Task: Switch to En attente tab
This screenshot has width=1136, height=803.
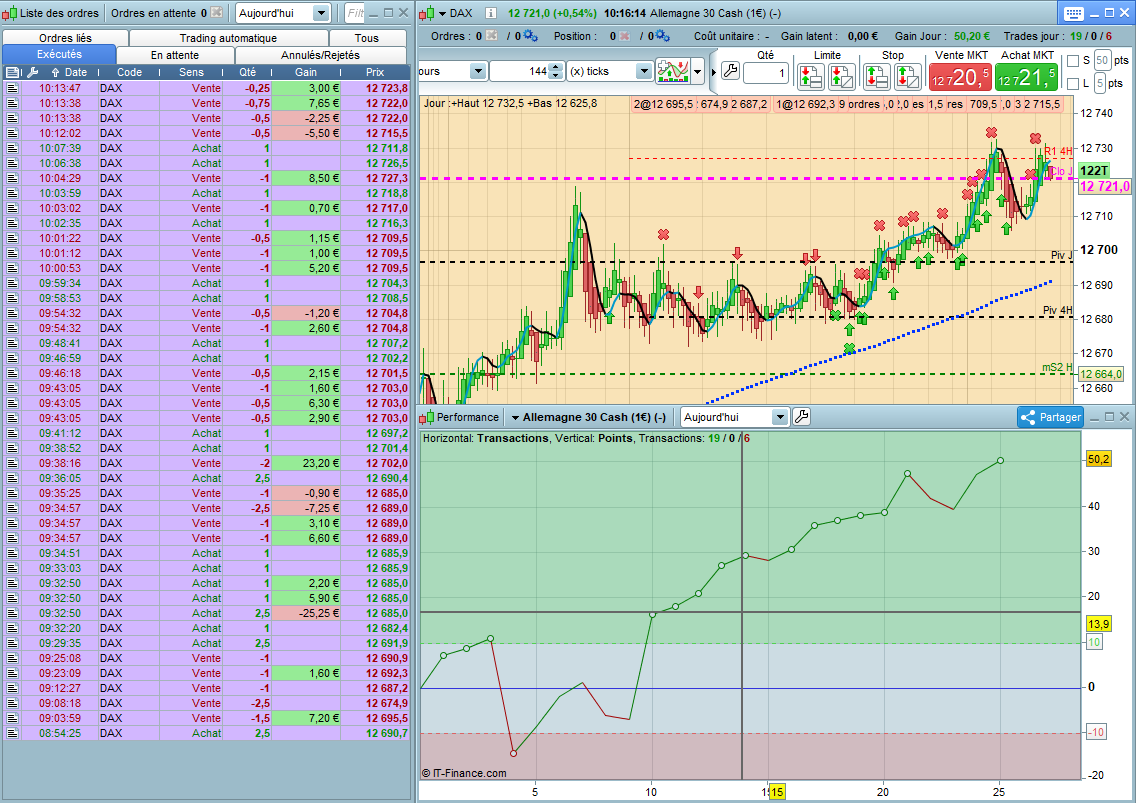Action: [x=175, y=55]
